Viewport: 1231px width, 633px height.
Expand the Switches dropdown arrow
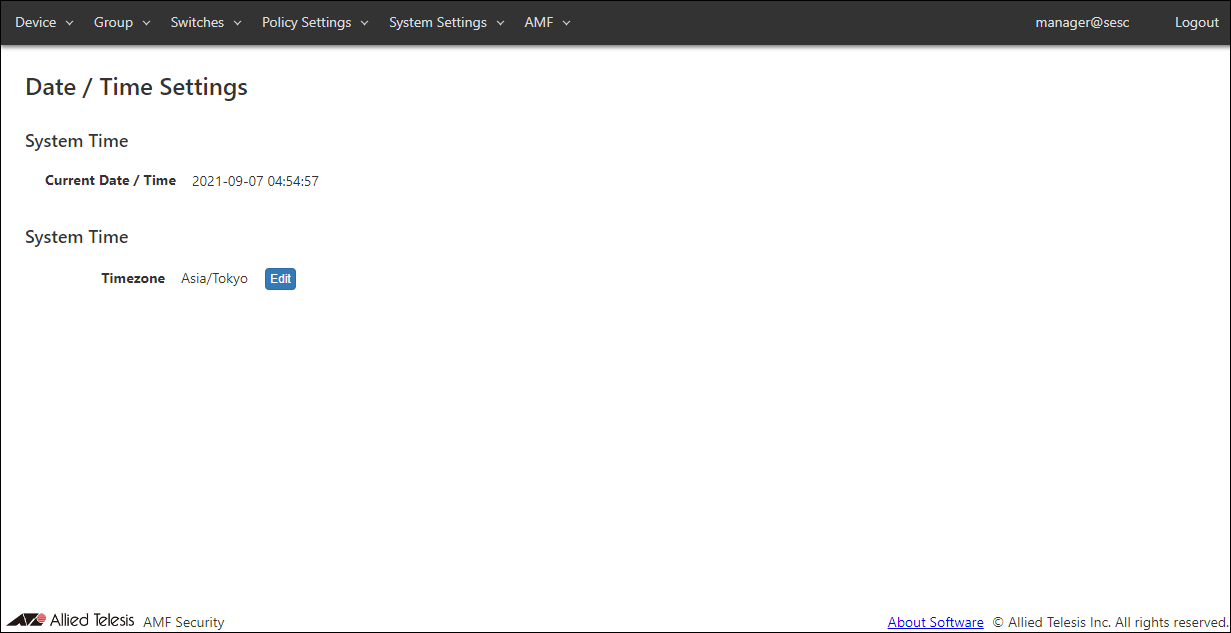click(238, 23)
